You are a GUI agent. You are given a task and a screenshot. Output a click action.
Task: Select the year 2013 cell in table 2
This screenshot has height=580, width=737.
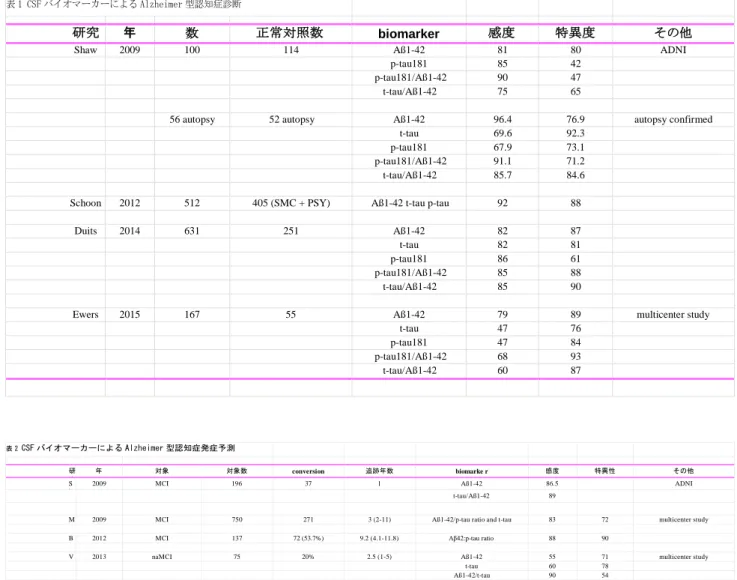coord(99,556)
